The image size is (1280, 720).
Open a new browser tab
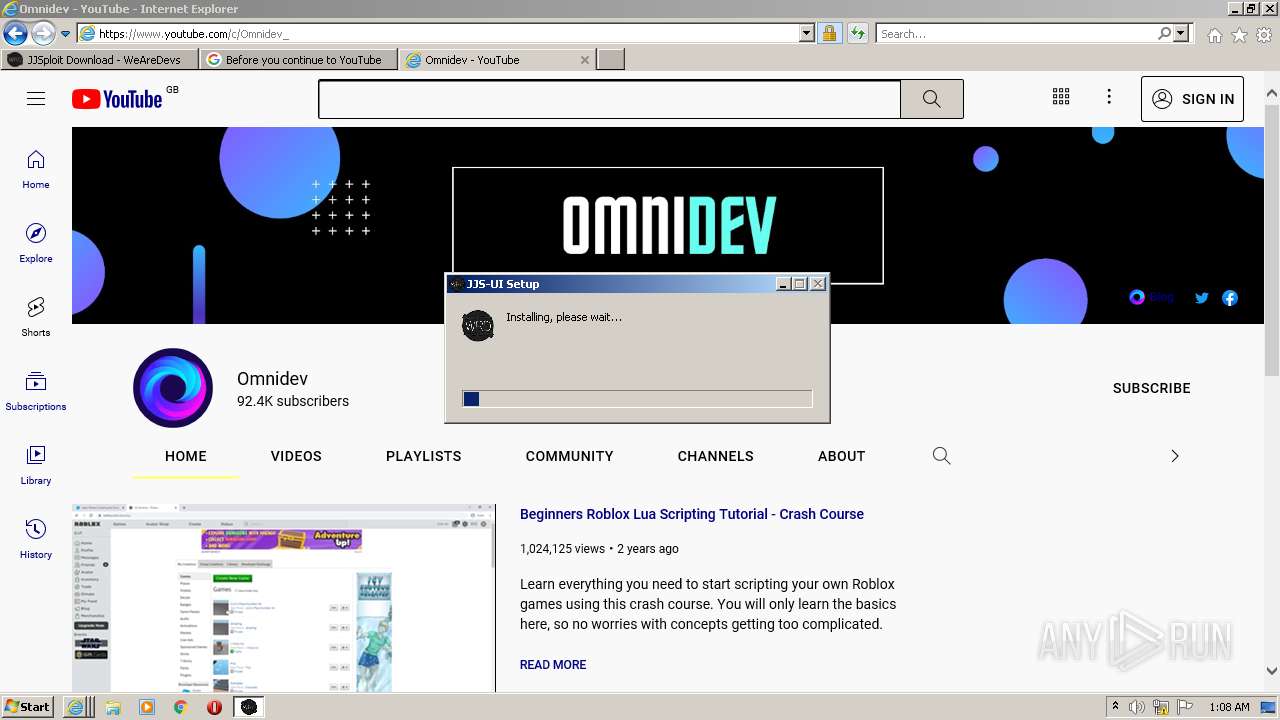pos(611,60)
